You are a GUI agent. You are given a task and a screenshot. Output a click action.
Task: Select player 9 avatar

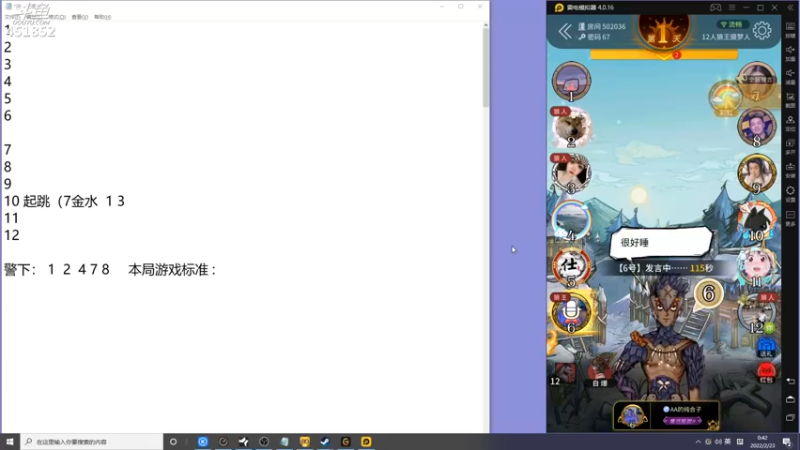coord(757,174)
